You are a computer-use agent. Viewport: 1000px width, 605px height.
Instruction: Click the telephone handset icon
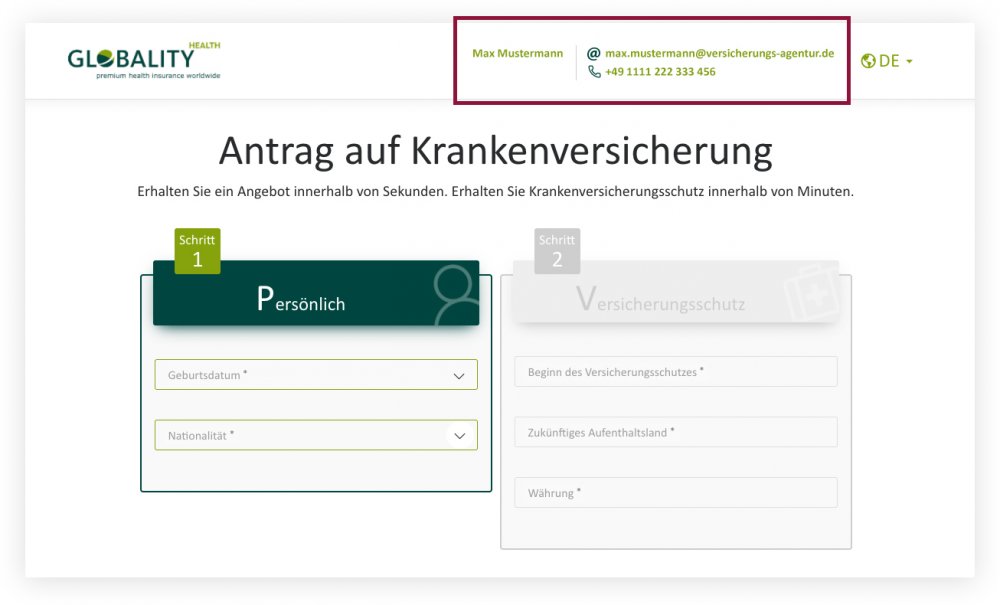(594, 72)
